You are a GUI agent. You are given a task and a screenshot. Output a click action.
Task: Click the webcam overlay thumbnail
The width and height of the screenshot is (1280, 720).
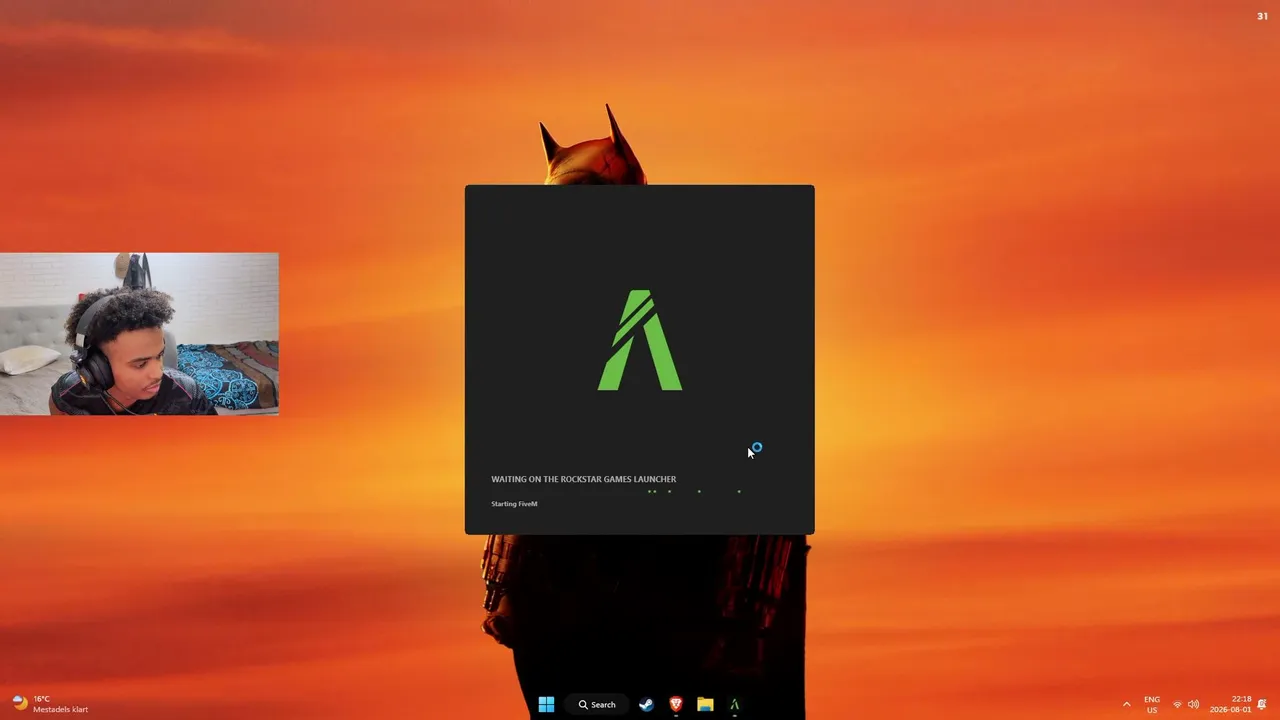[x=139, y=334]
